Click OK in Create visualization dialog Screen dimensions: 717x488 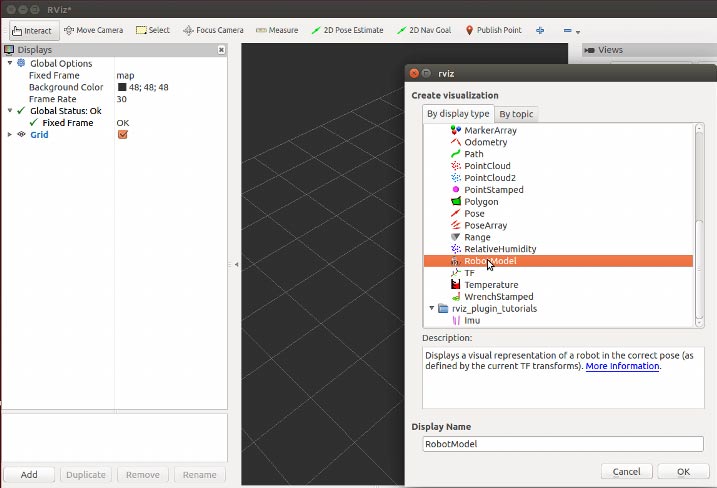tap(683, 472)
